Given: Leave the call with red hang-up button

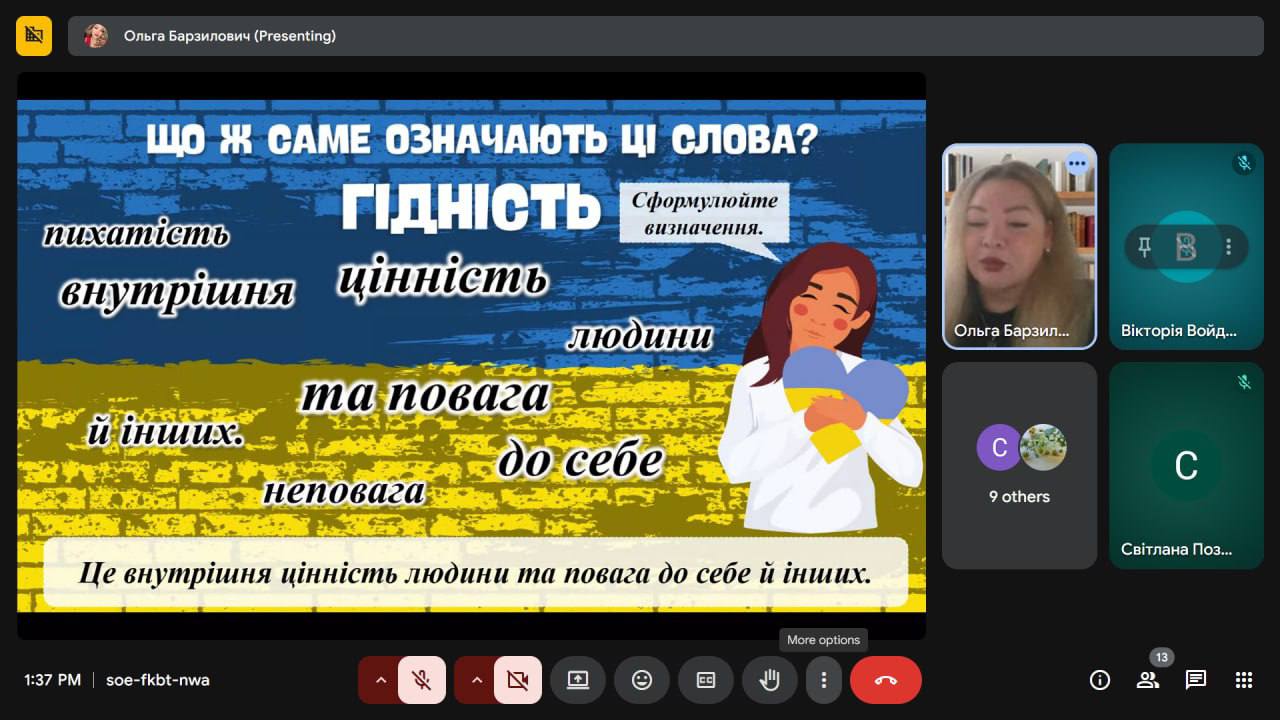Looking at the screenshot, I should 885,680.
